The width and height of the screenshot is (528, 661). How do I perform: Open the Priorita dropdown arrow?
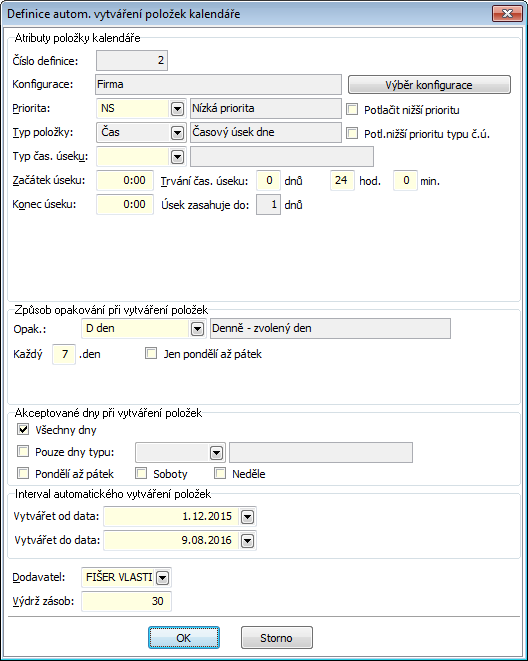pyautogui.click(x=177, y=109)
